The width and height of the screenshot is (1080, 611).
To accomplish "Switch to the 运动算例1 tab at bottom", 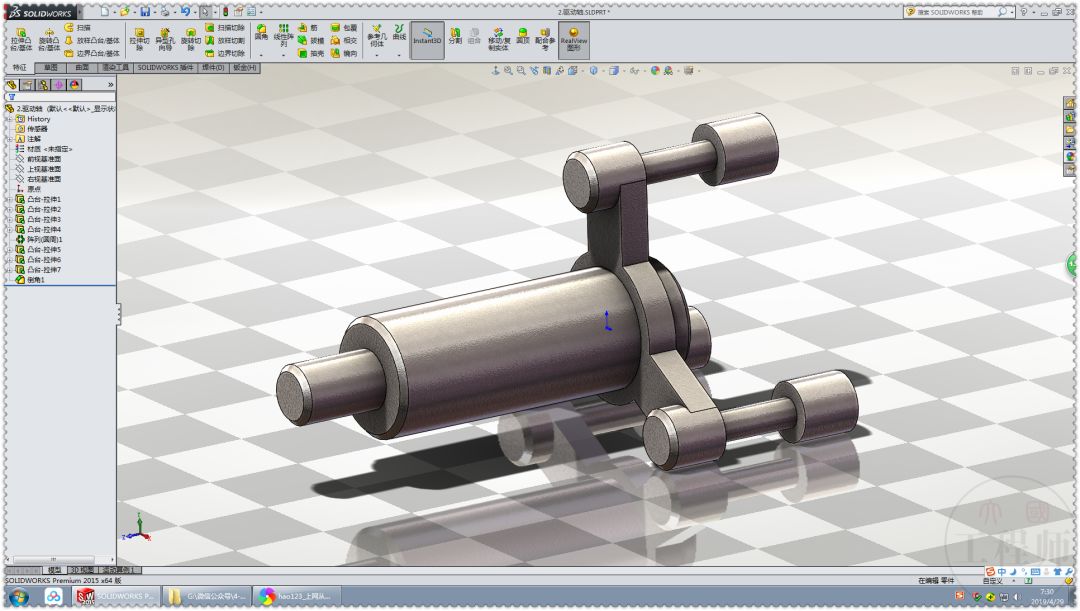I will click(x=120, y=569).
